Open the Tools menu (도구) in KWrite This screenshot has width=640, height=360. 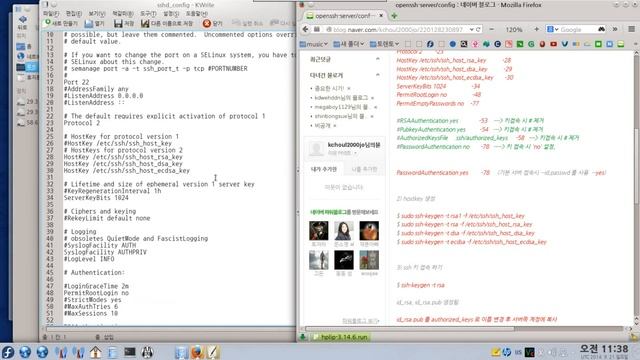click(x=148, y=13)
